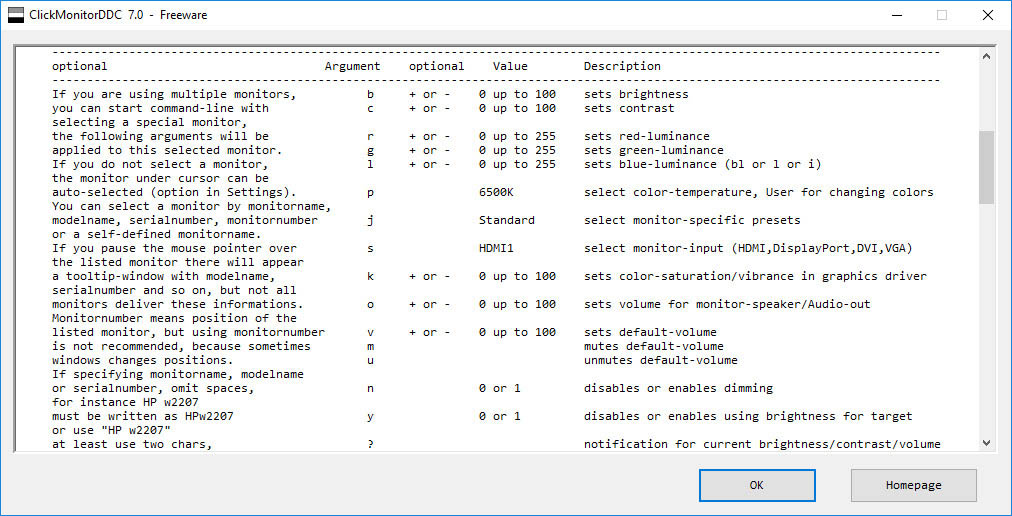Click 'disables or enables dimming' text
This screenshot has height=516, width=1012.
[678, 388]
